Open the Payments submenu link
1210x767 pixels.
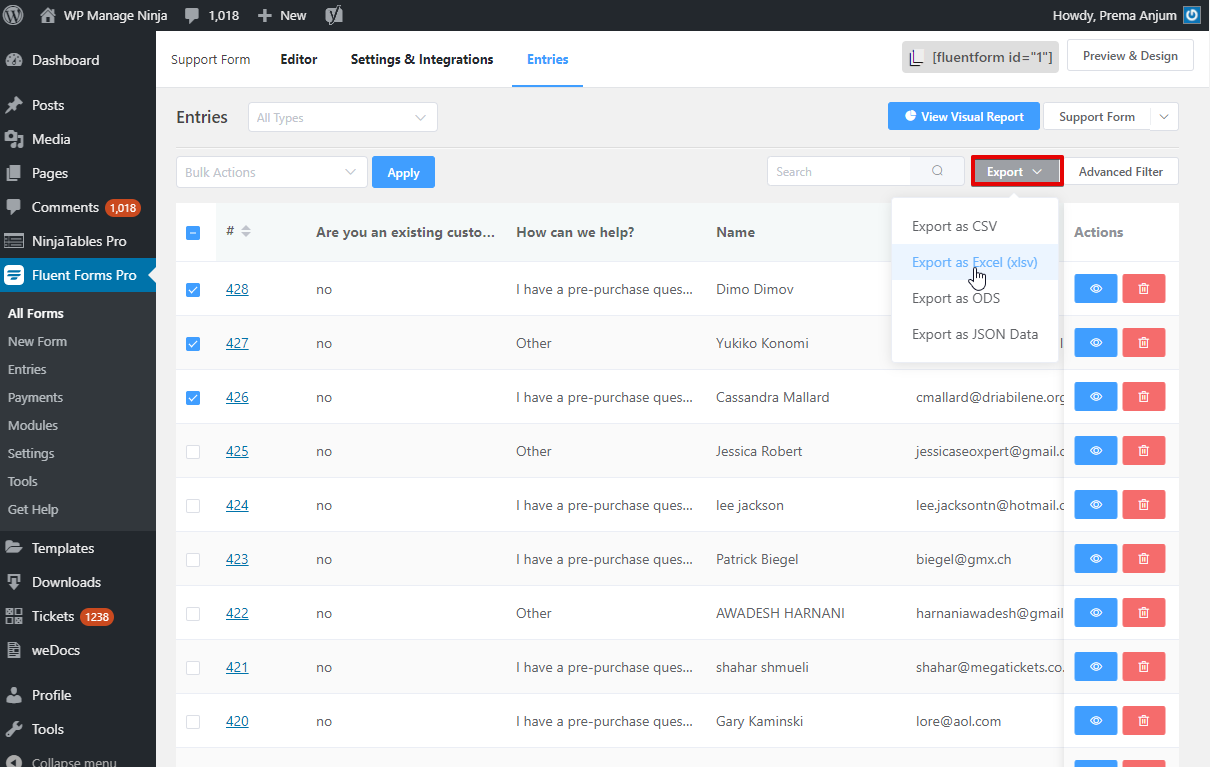35,397
